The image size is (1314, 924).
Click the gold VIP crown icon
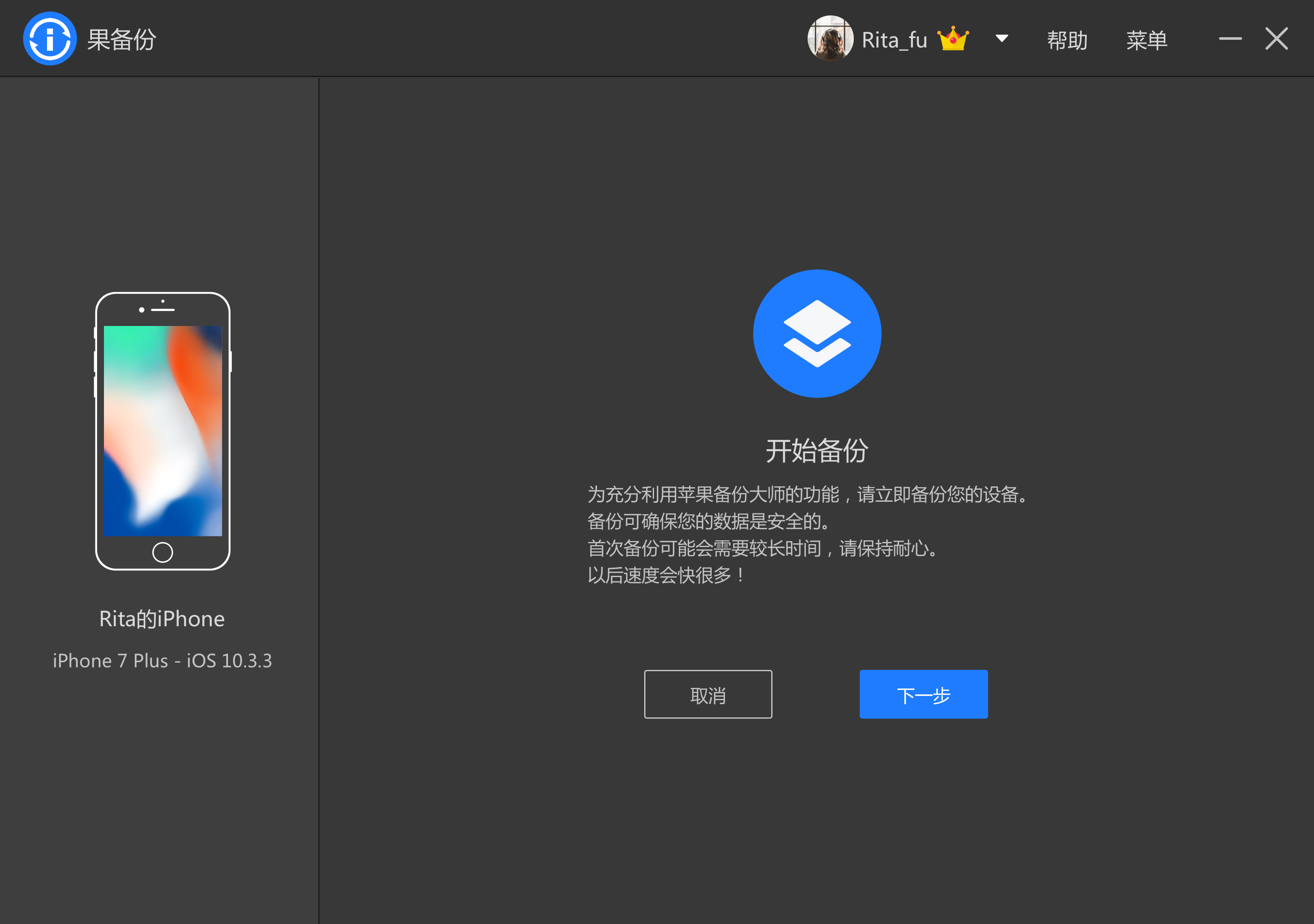pyautogui.click(x=953, y=39)
